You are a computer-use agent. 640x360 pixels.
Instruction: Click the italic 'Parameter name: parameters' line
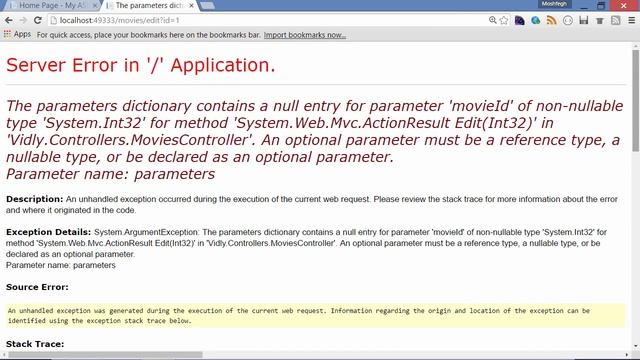110,174
